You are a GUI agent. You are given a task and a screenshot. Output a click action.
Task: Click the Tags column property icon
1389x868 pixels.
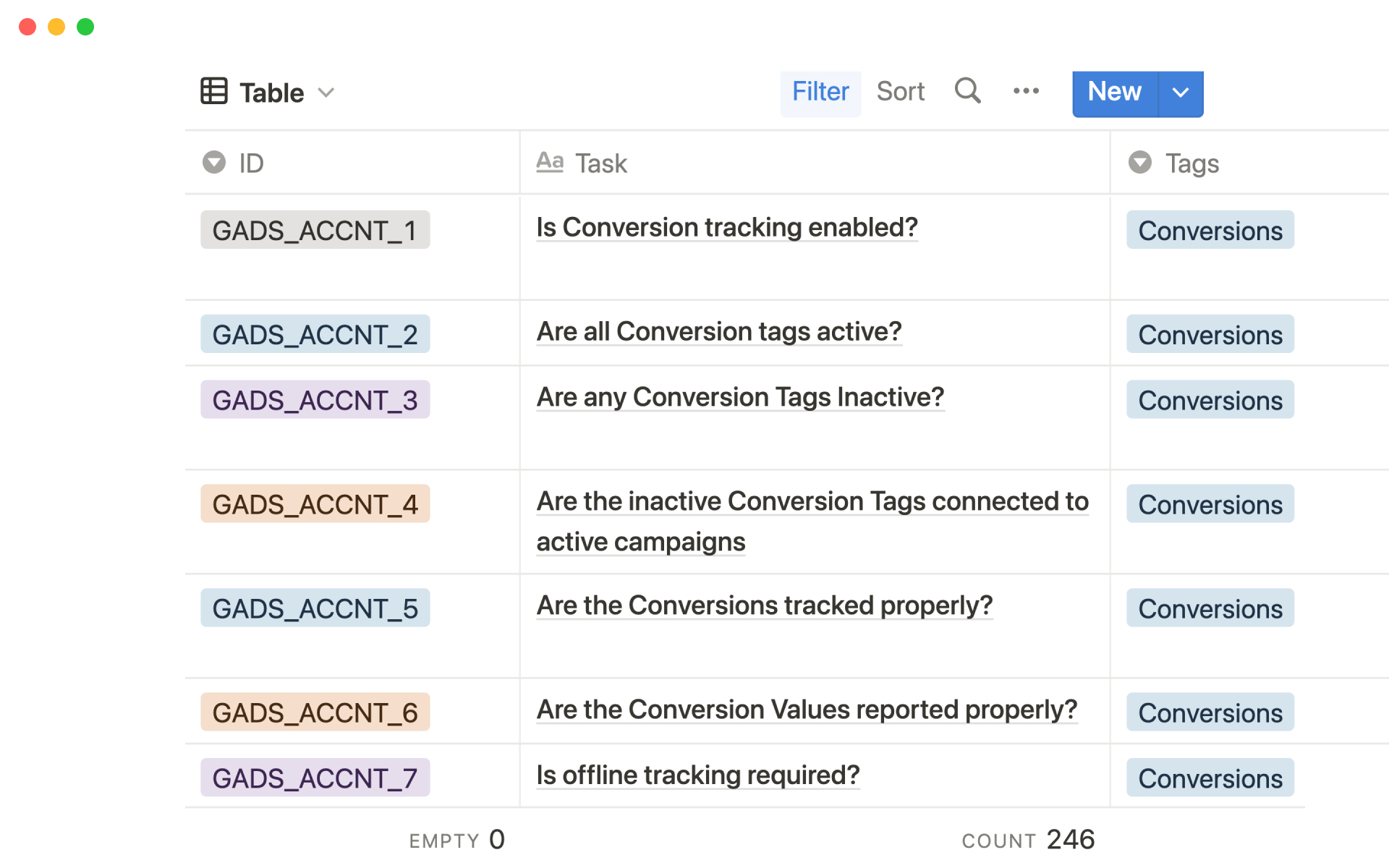point(1139,162)
